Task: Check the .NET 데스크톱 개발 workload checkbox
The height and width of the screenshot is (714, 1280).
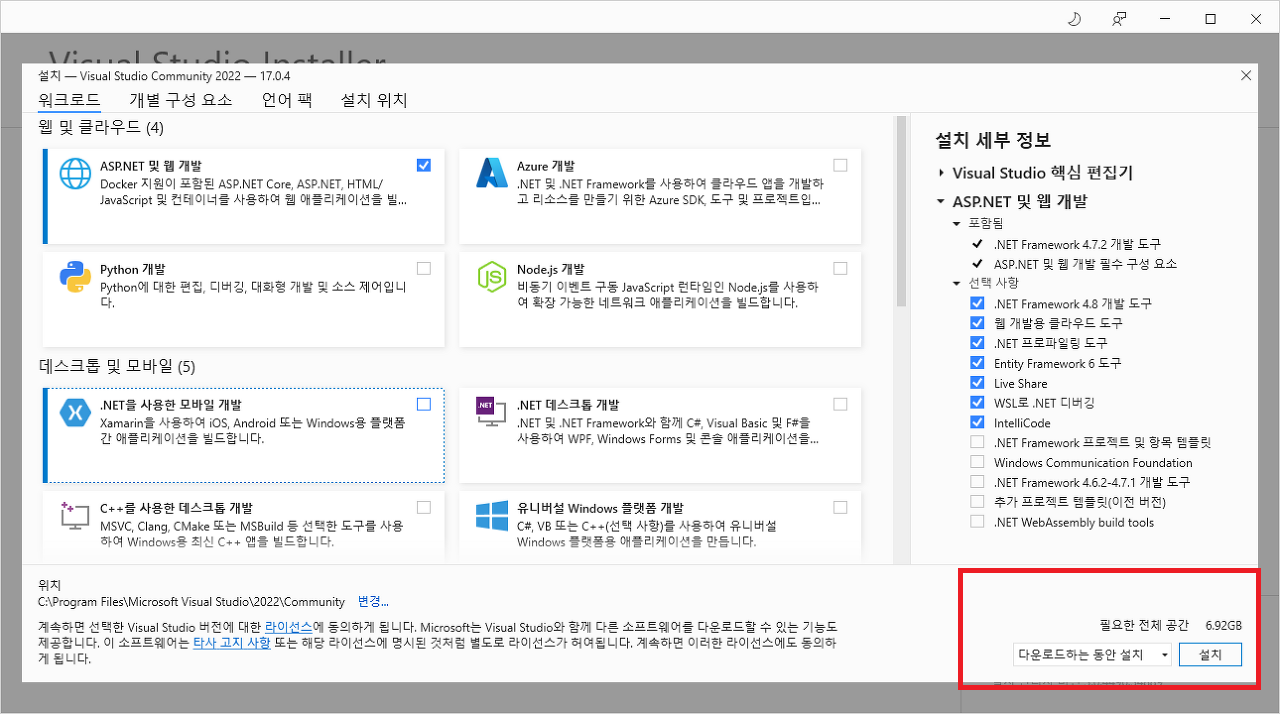Action: 840,404
